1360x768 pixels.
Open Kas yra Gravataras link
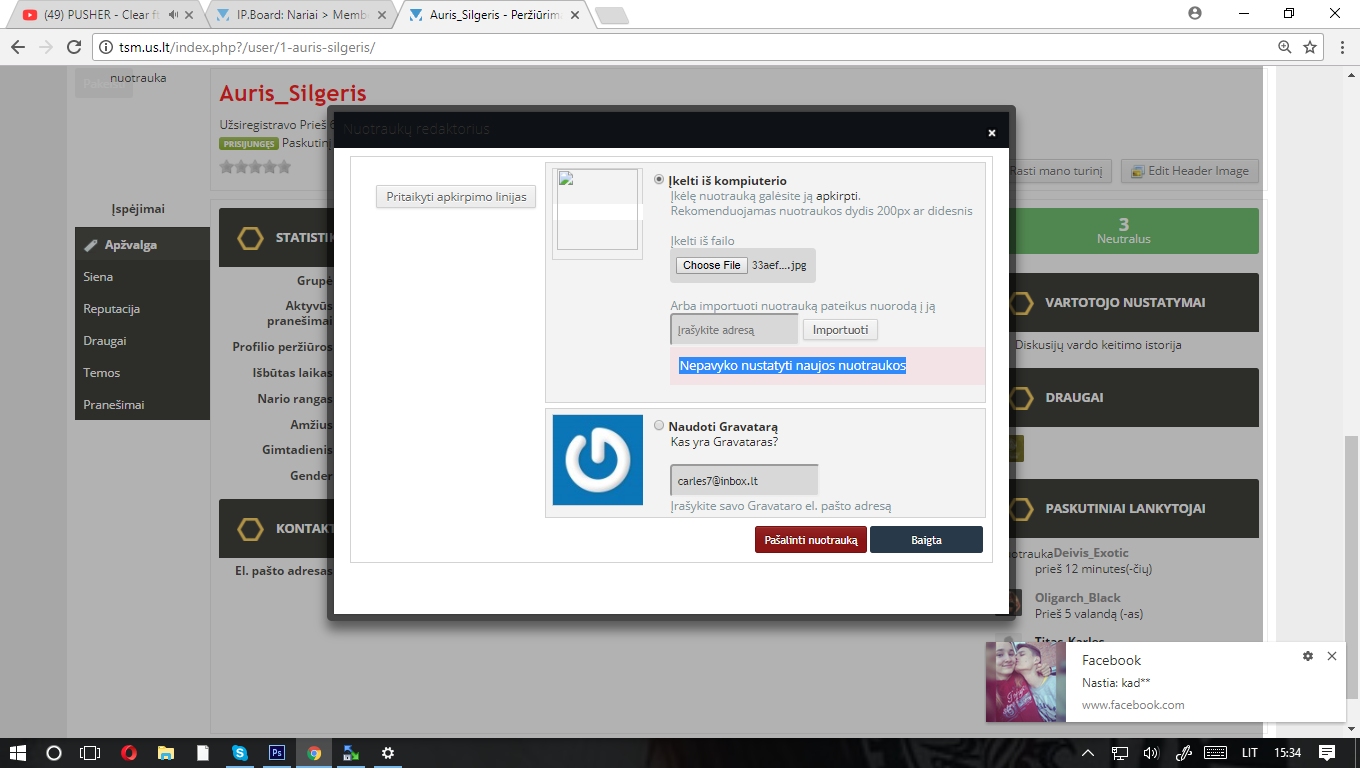point(724,442)
